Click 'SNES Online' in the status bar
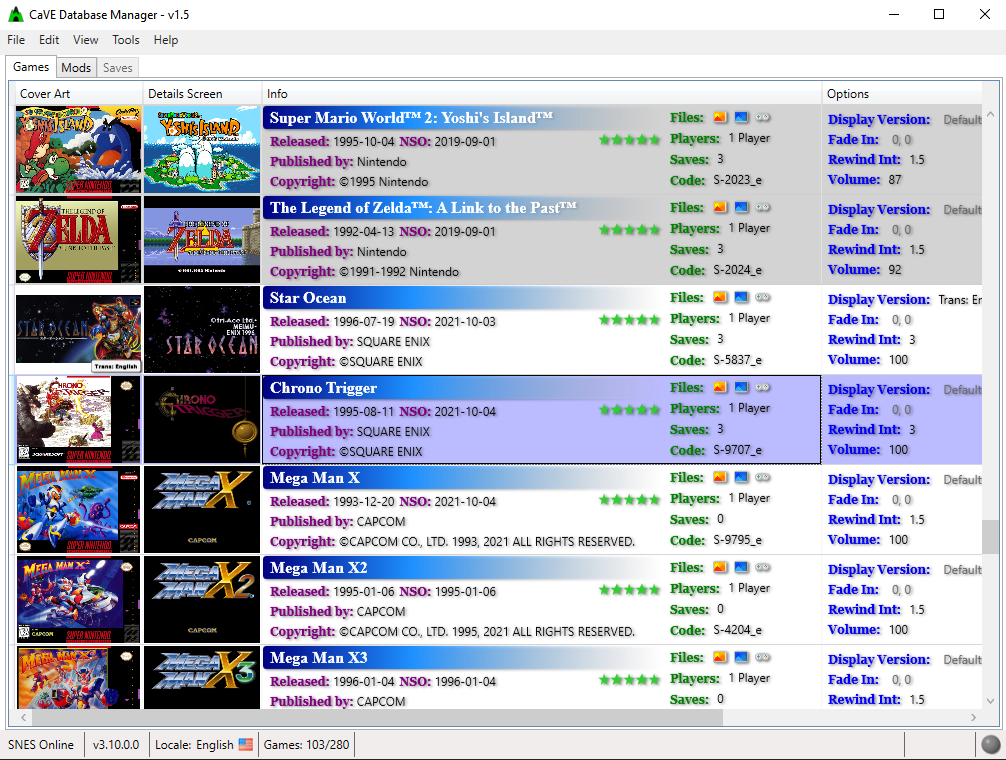This screenshot has height=760, width=1006. [41, 745]
